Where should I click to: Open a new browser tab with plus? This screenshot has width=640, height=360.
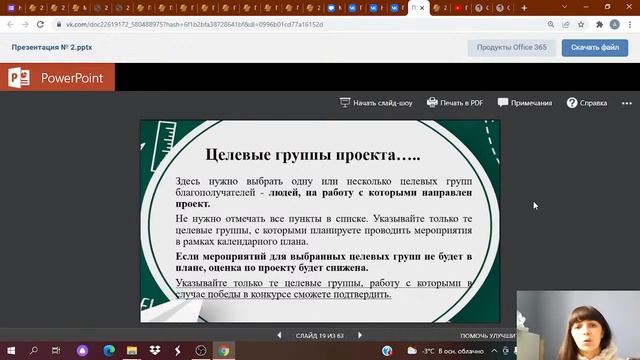point(524,8)
